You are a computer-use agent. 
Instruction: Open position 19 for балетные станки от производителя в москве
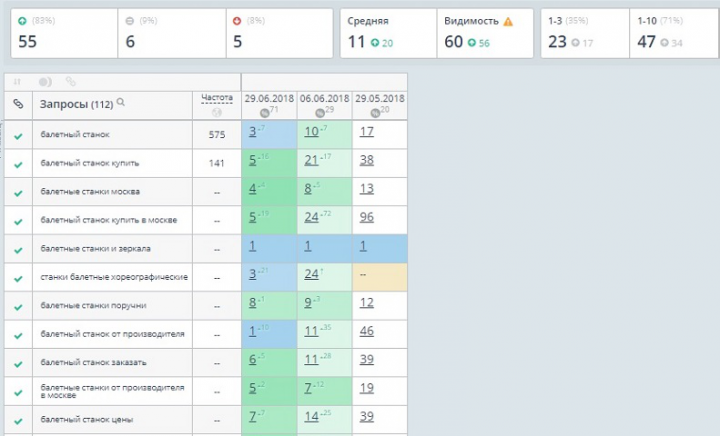[x=366, y=388]
